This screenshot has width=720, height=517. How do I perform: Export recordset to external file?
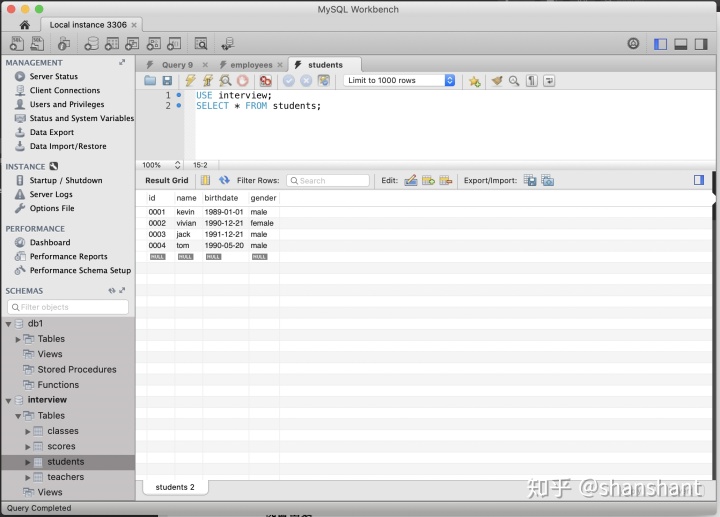click(530, 180)
